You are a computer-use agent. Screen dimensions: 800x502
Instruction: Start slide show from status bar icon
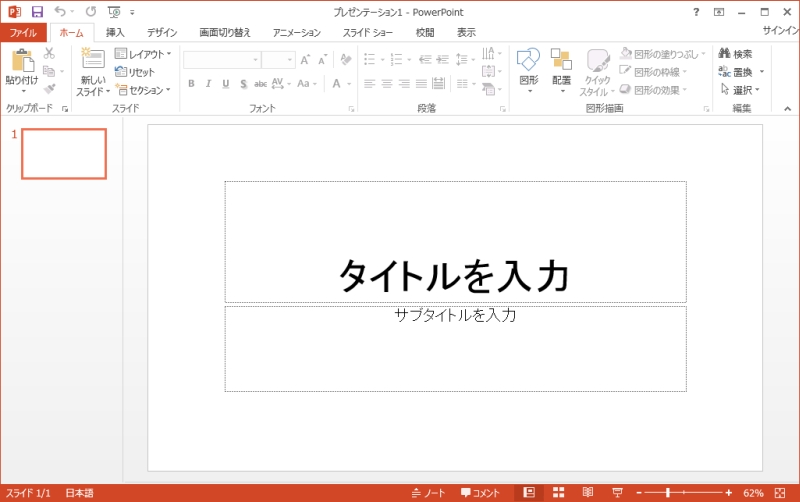point(617,493)
